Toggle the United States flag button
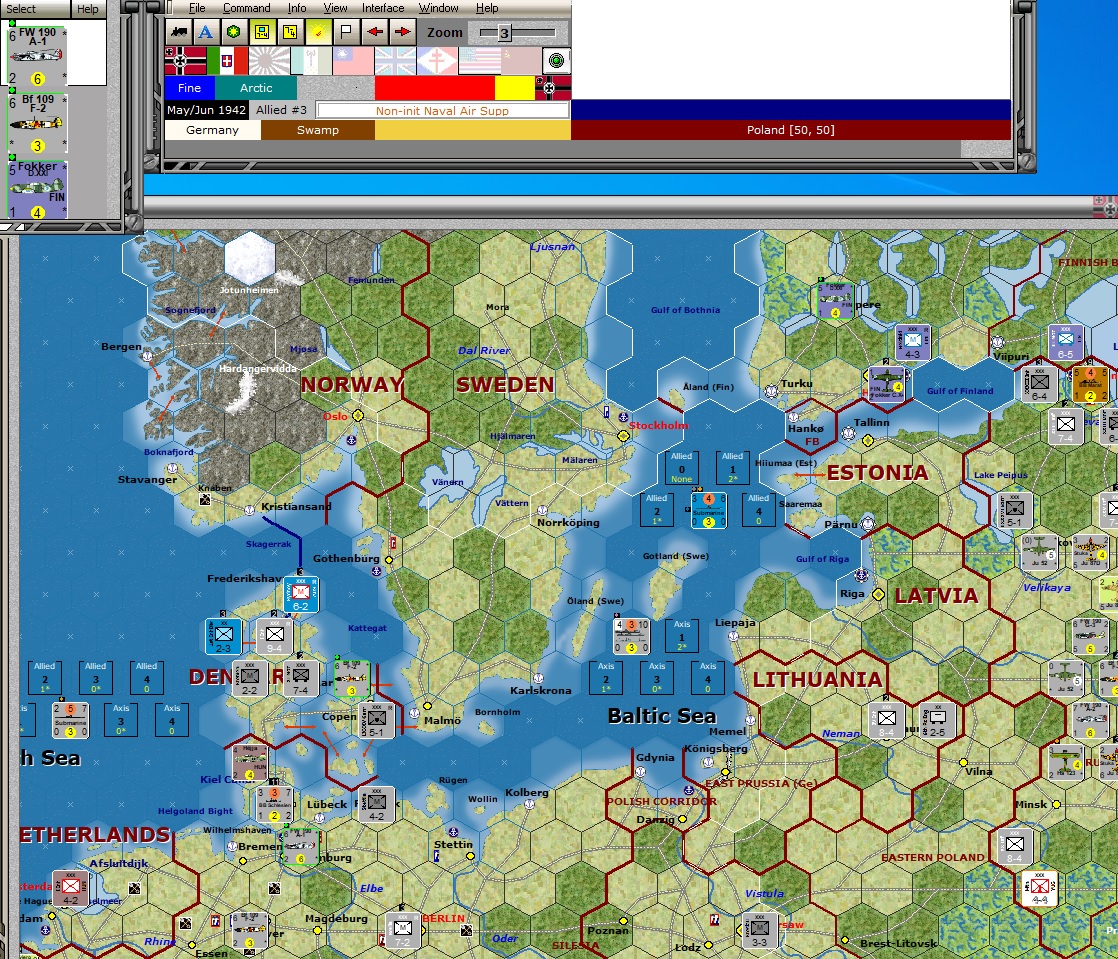This screenshot has width=1118, height=959. point(480,61)
